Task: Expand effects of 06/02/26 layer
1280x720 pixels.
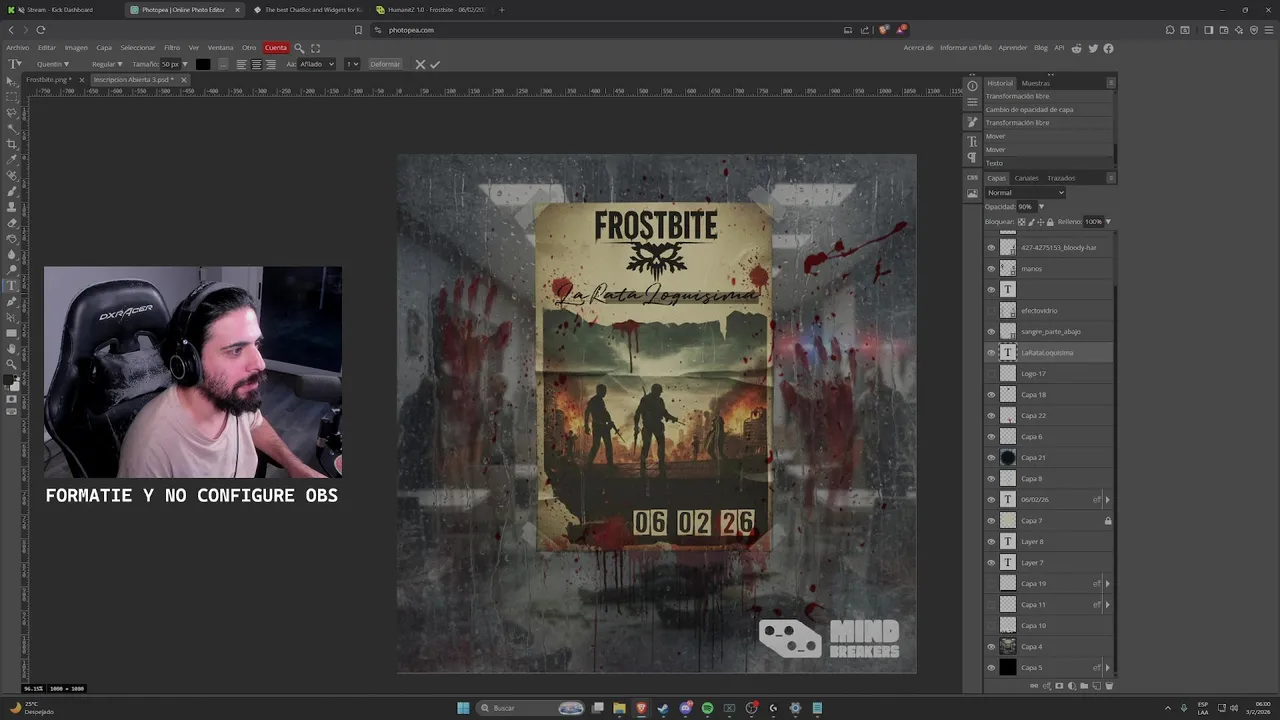Action: point(1107,500)
